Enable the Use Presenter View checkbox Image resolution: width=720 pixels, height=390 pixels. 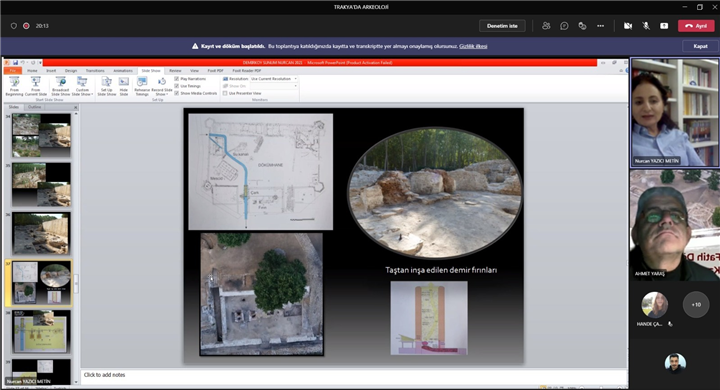tap(225, 93)
